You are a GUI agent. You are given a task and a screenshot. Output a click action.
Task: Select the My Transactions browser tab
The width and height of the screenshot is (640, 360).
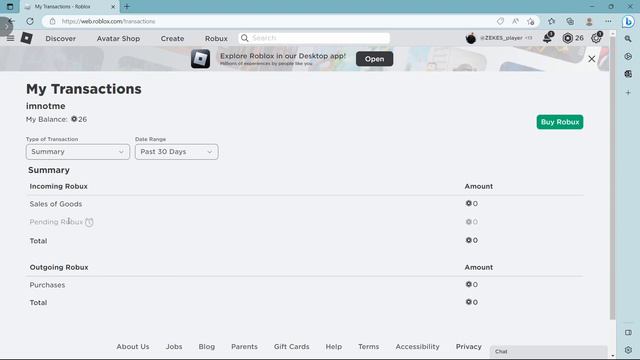coord(69,7)
